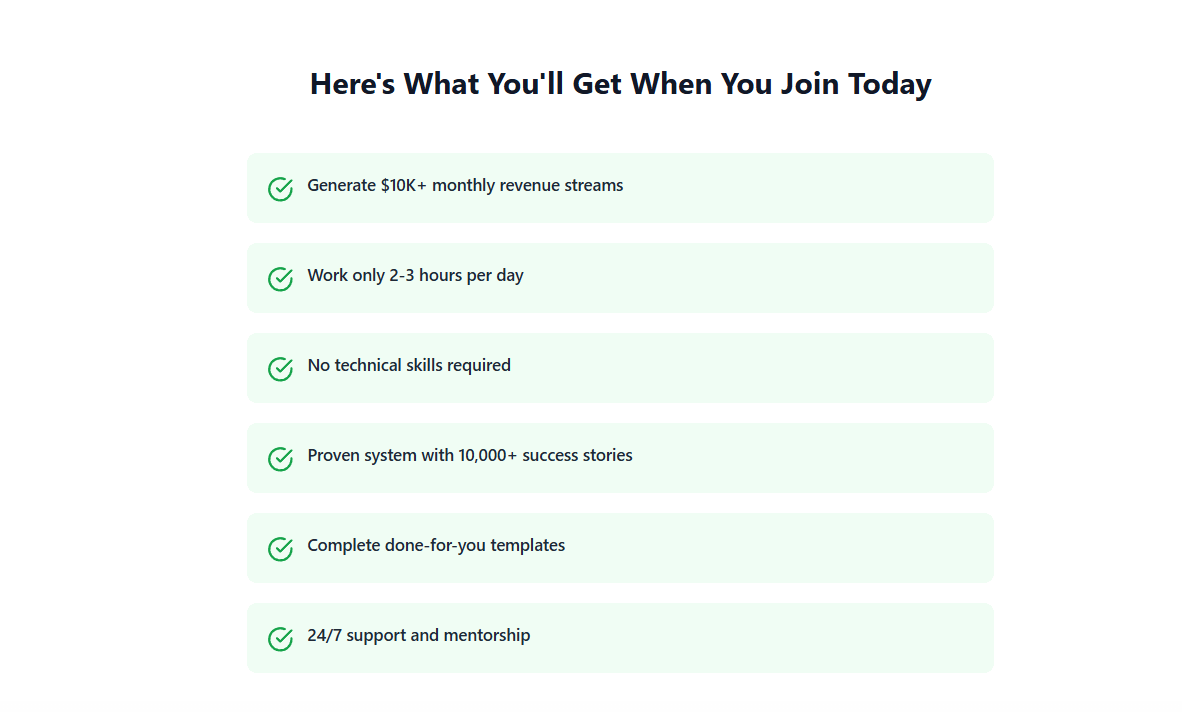
Task: Click the check icon beside Proven system
Action: (x=280, y=459)
